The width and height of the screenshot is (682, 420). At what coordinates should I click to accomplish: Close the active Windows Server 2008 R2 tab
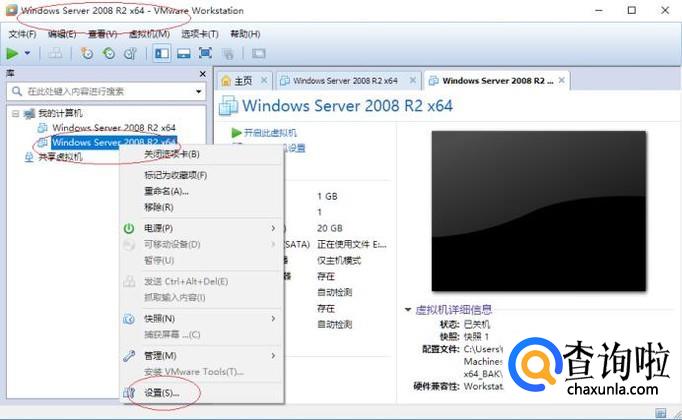(562, 80)
